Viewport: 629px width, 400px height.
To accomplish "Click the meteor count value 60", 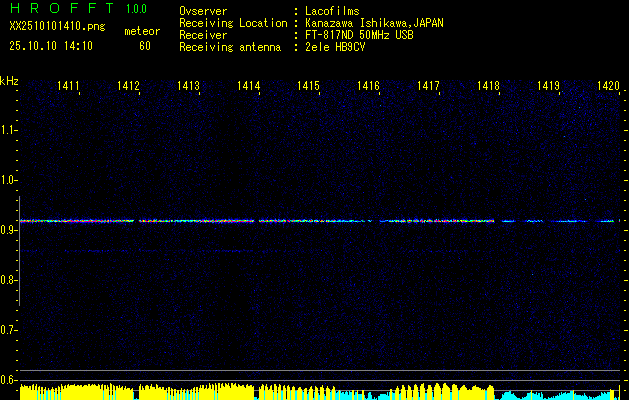I will coord(145,46).
